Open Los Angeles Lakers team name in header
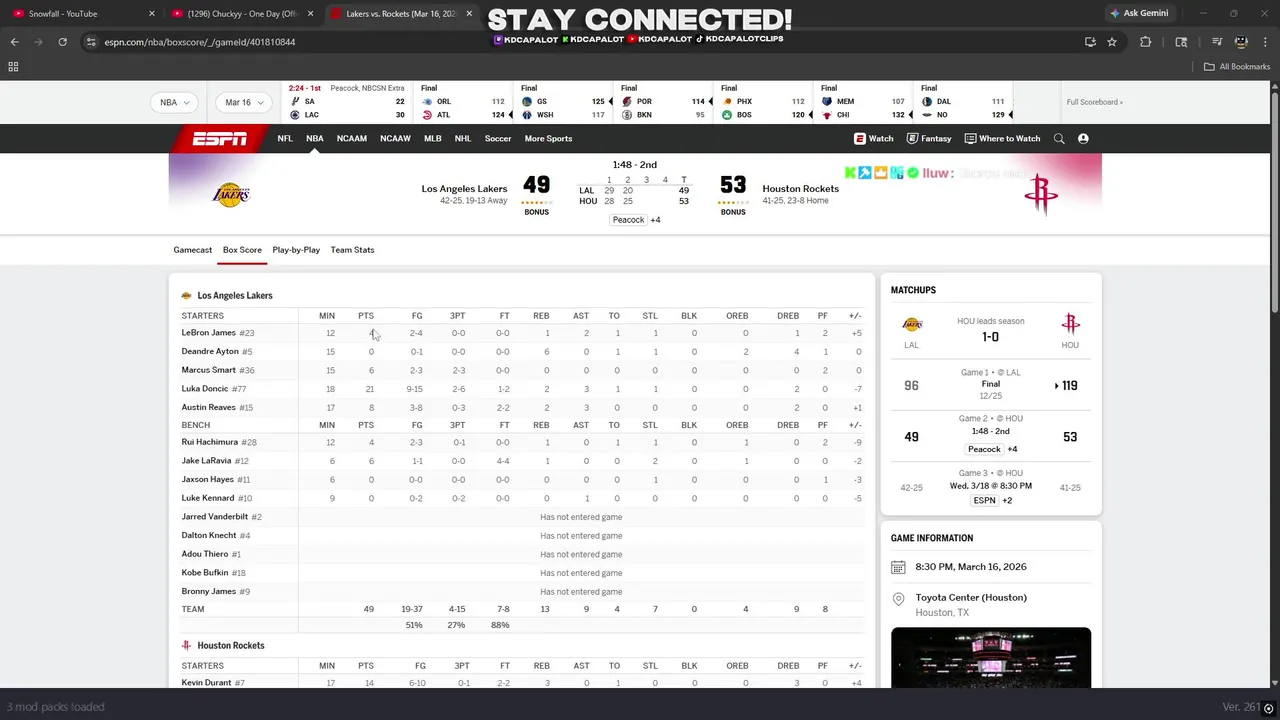 [464, 189]
